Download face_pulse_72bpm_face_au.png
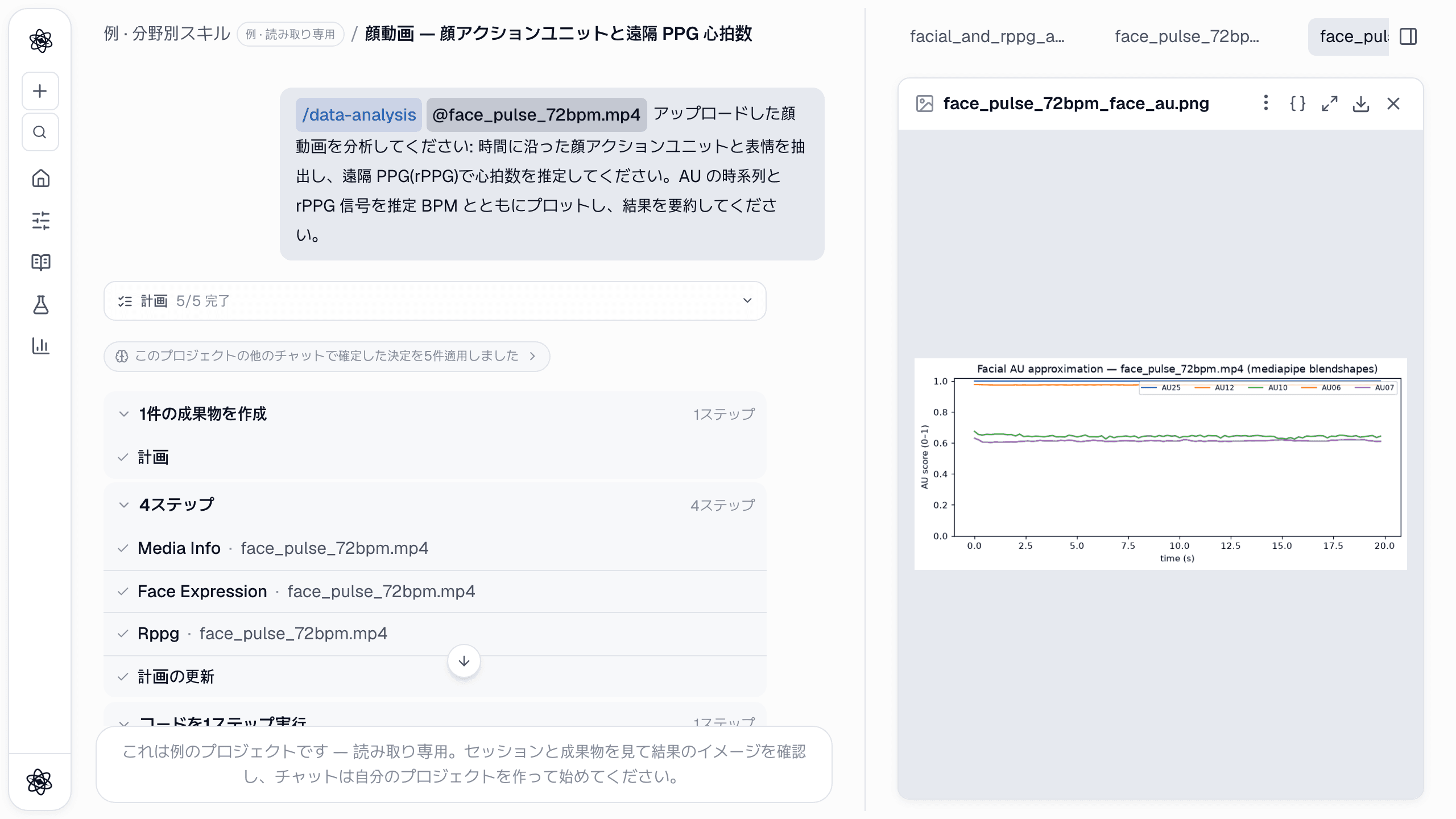 coord(1361,104)
